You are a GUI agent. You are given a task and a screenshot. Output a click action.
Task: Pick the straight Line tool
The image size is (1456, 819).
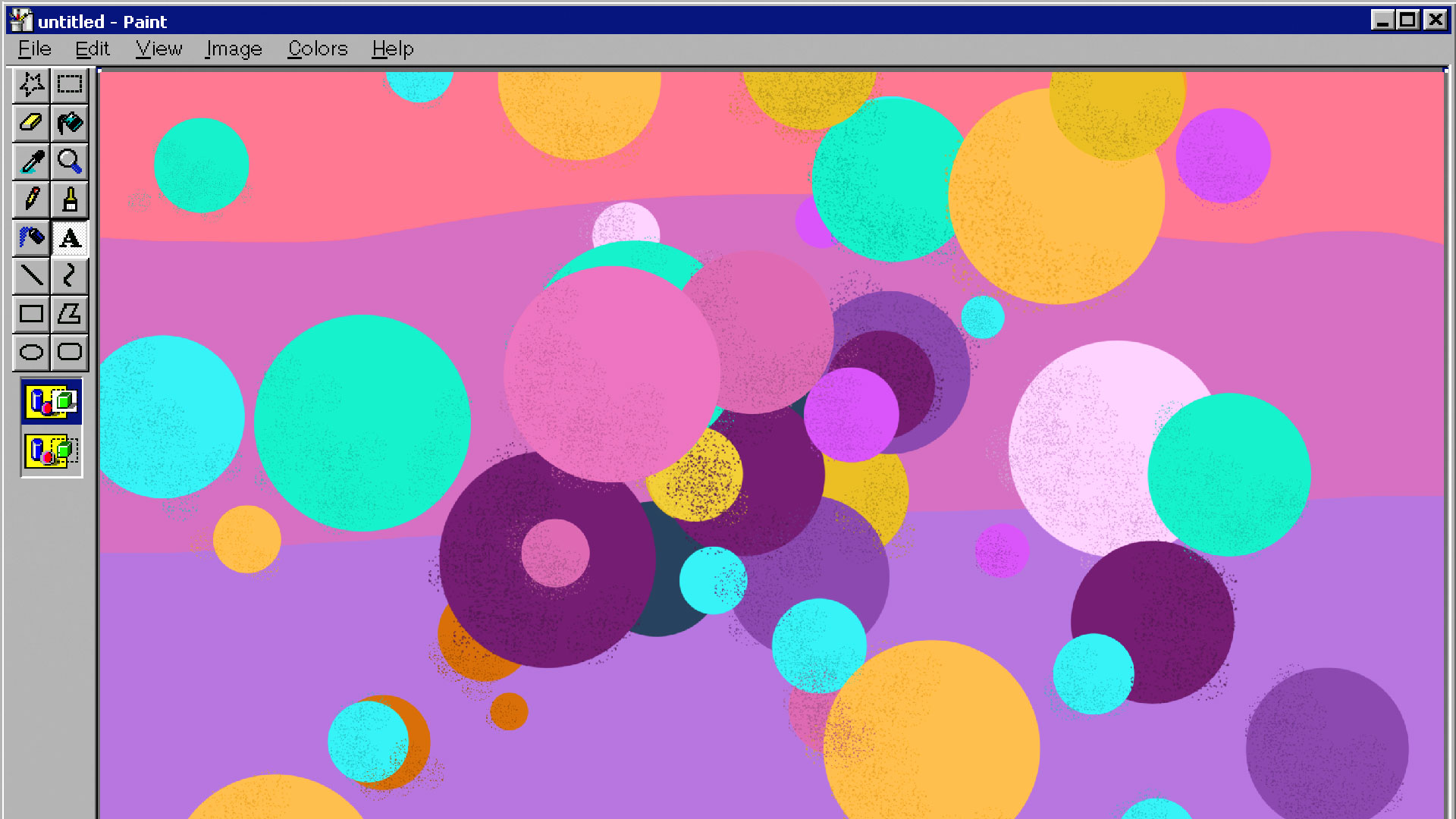[31, 276]
